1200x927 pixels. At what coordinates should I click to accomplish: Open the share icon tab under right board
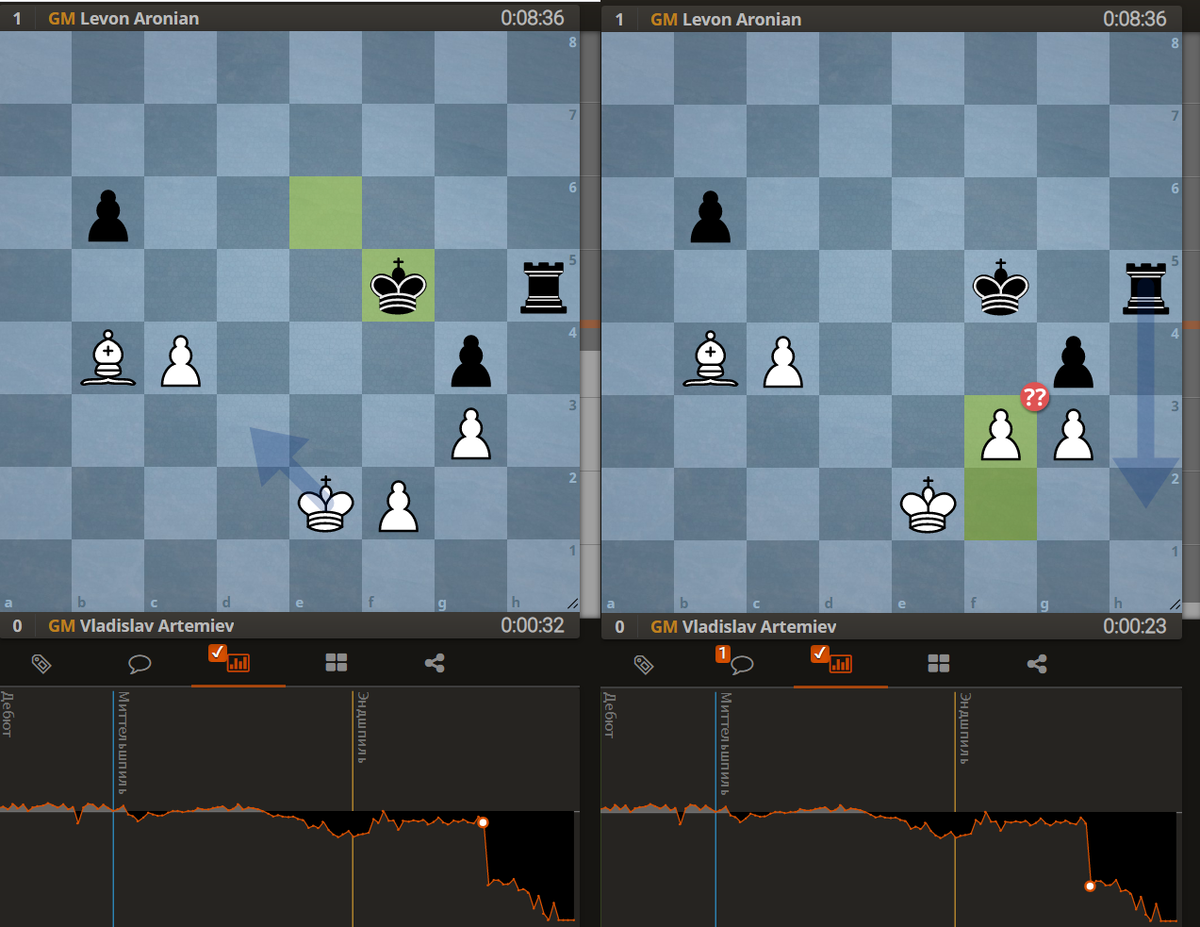1036,664
